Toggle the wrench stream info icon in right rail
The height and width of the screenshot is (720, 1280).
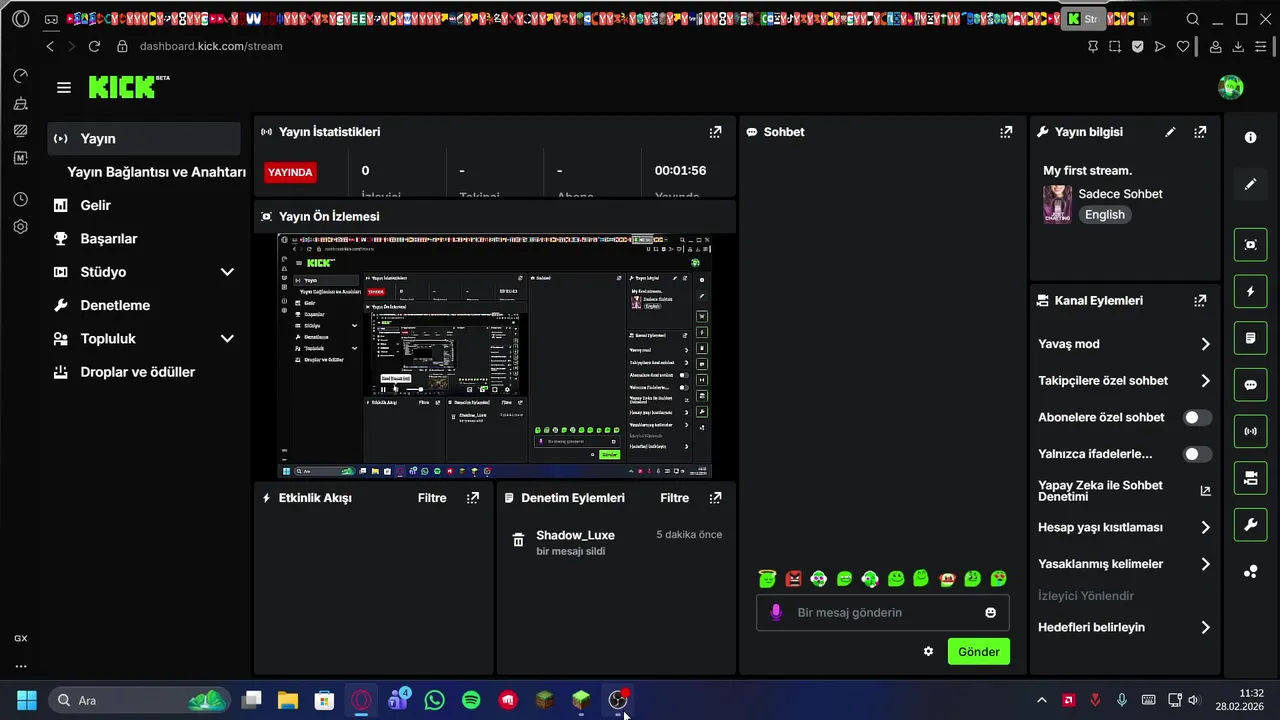(x=1250, y=525)
